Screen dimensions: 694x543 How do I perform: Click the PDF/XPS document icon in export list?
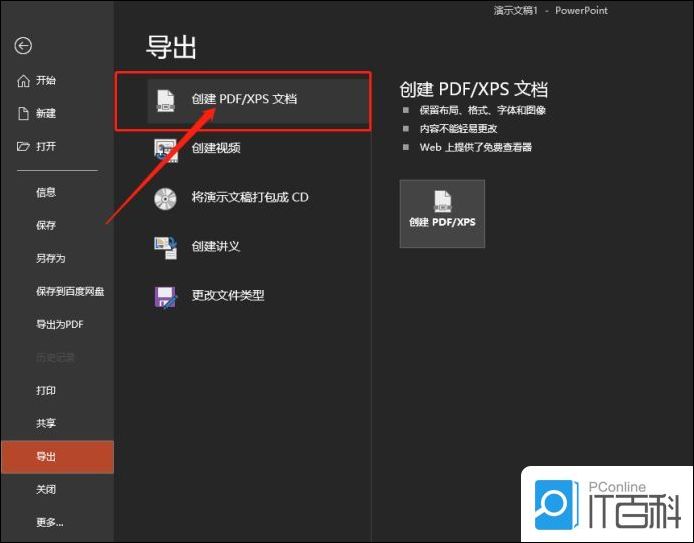[x=166, y=100]
